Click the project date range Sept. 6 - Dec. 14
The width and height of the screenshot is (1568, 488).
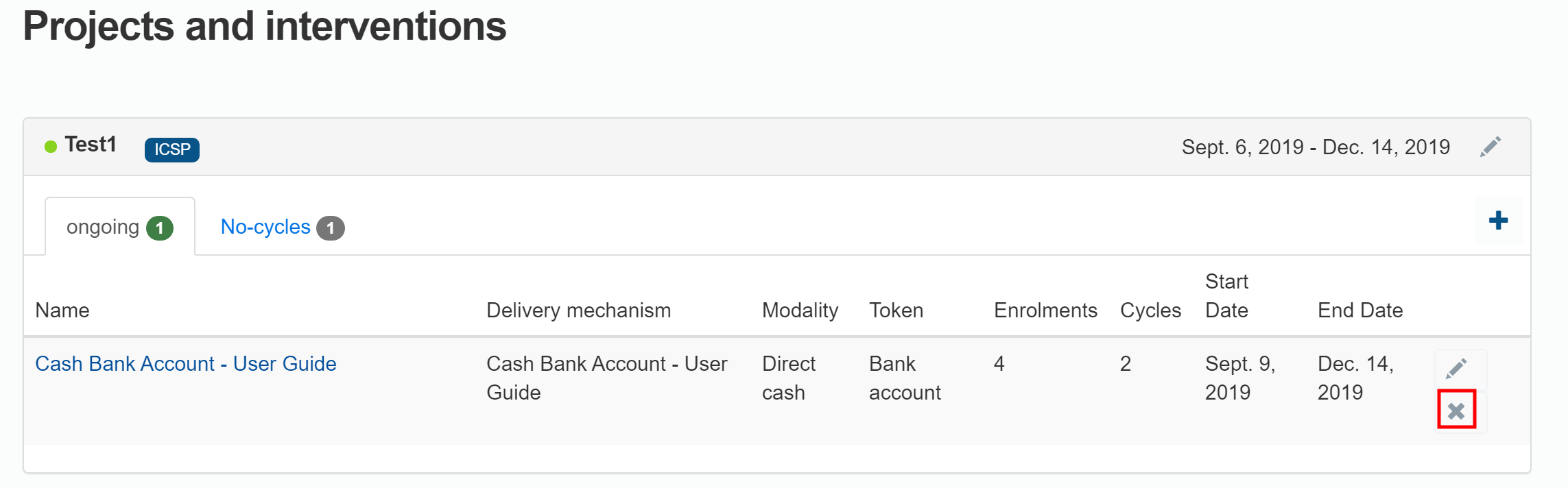tap(1316, 147)
